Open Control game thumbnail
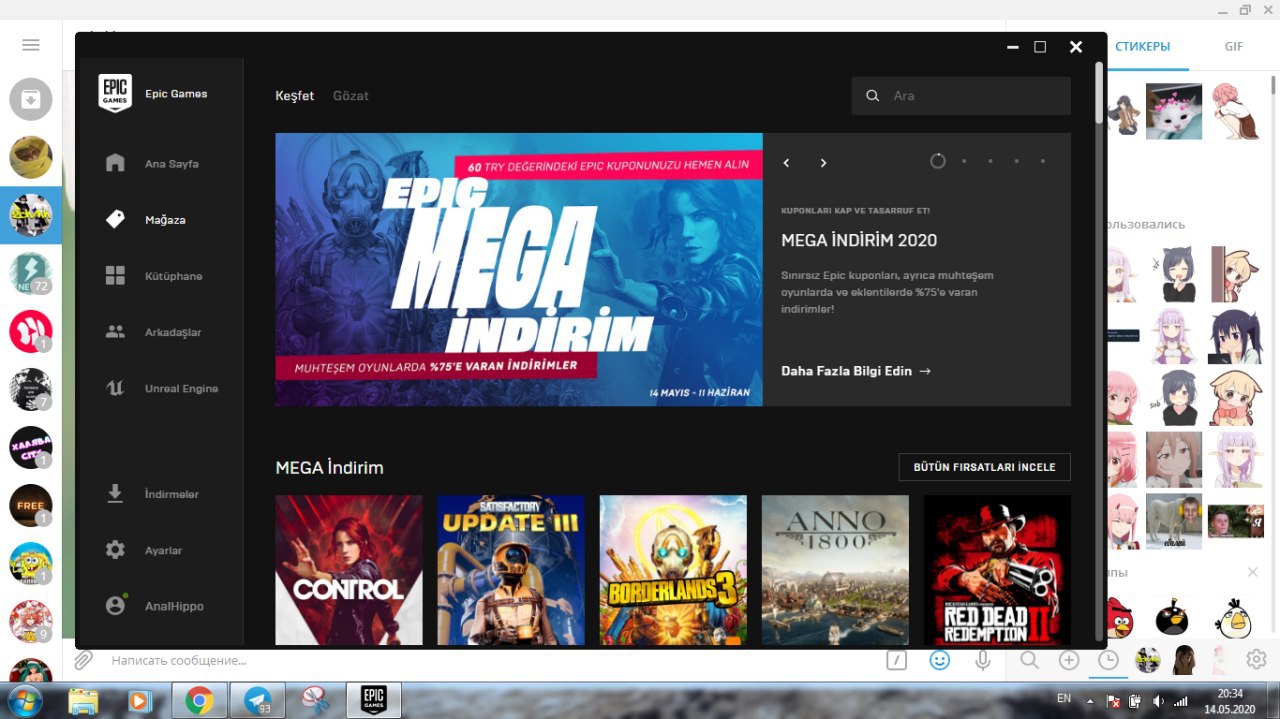Viewport: 1280px width, 719px height. 349,570
